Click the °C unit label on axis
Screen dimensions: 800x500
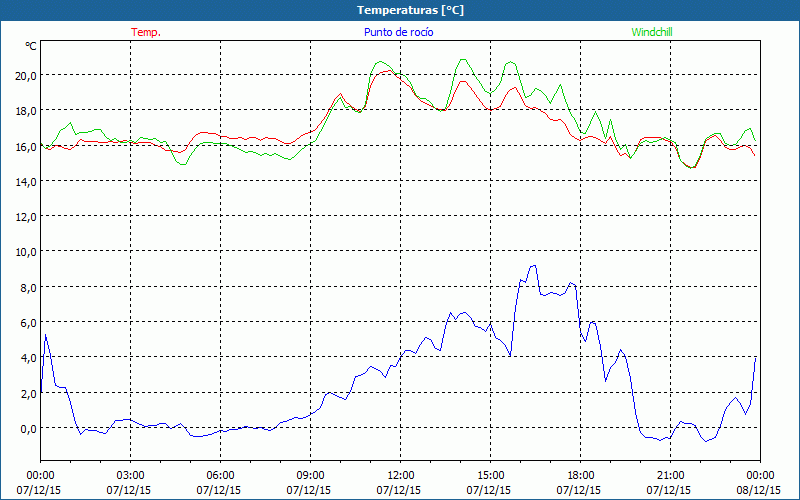[31, 46]
